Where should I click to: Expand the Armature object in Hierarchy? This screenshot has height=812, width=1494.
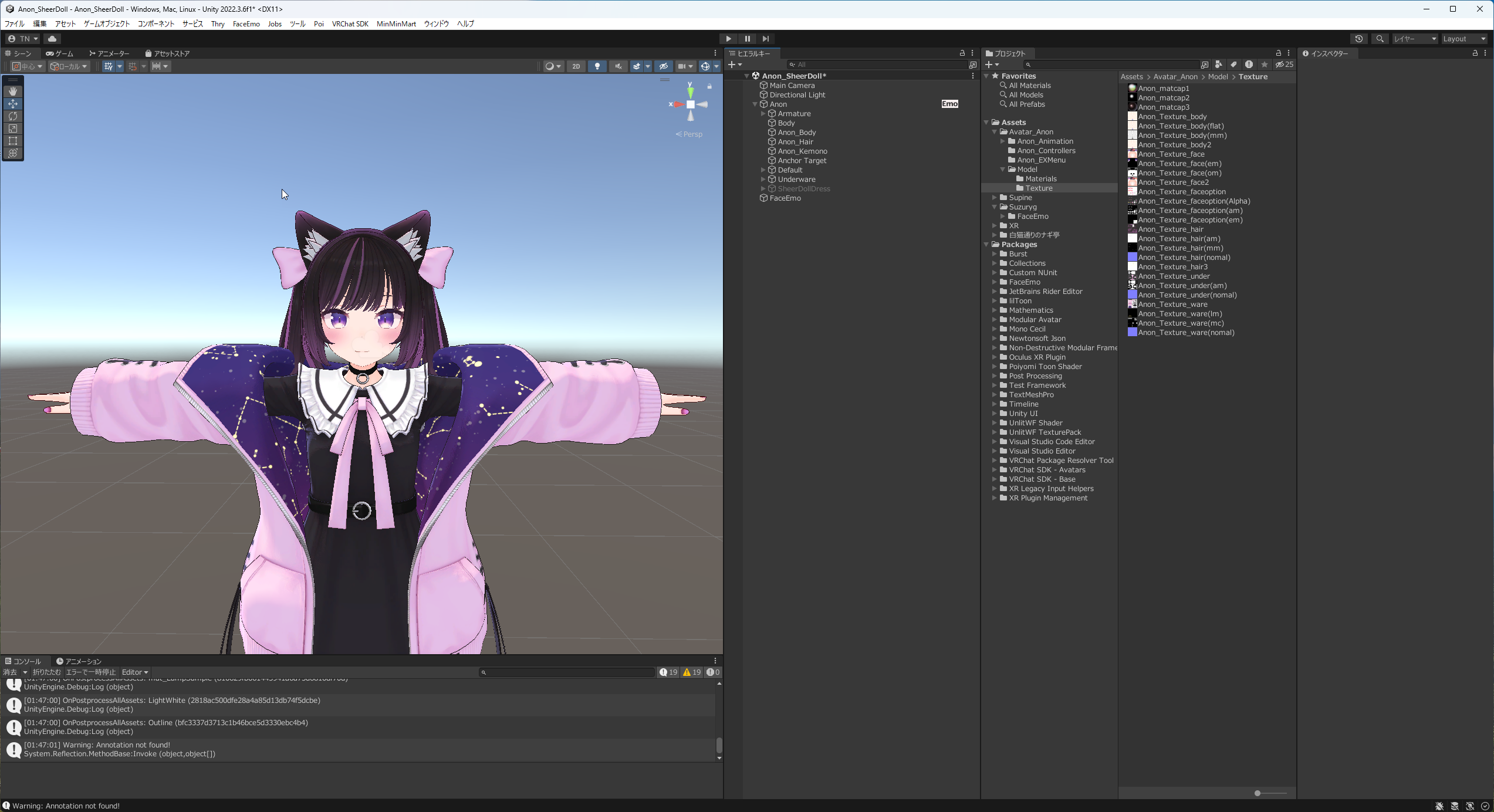pos(763,114)
